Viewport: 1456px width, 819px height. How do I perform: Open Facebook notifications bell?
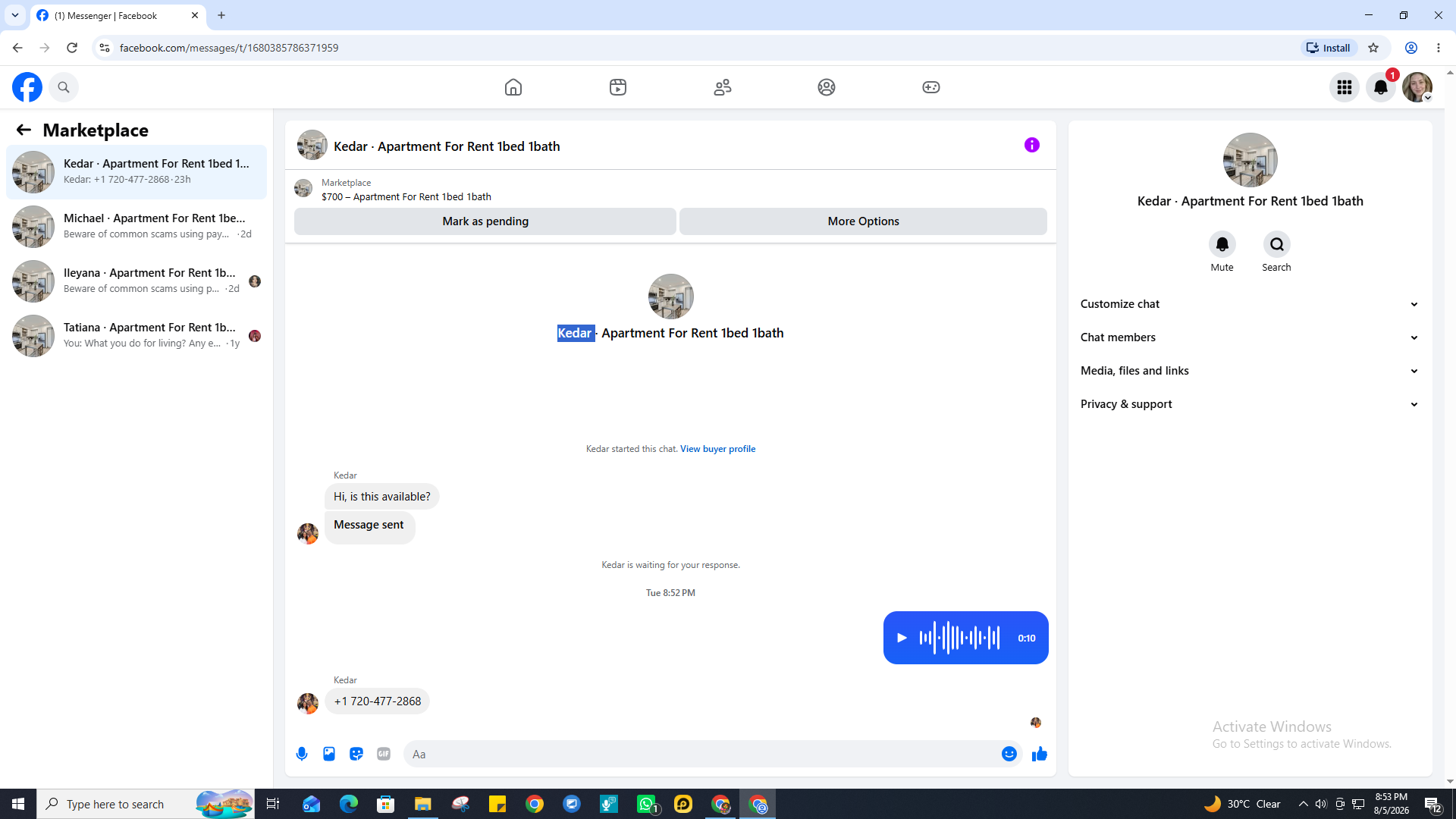(x=1381, y=87)
